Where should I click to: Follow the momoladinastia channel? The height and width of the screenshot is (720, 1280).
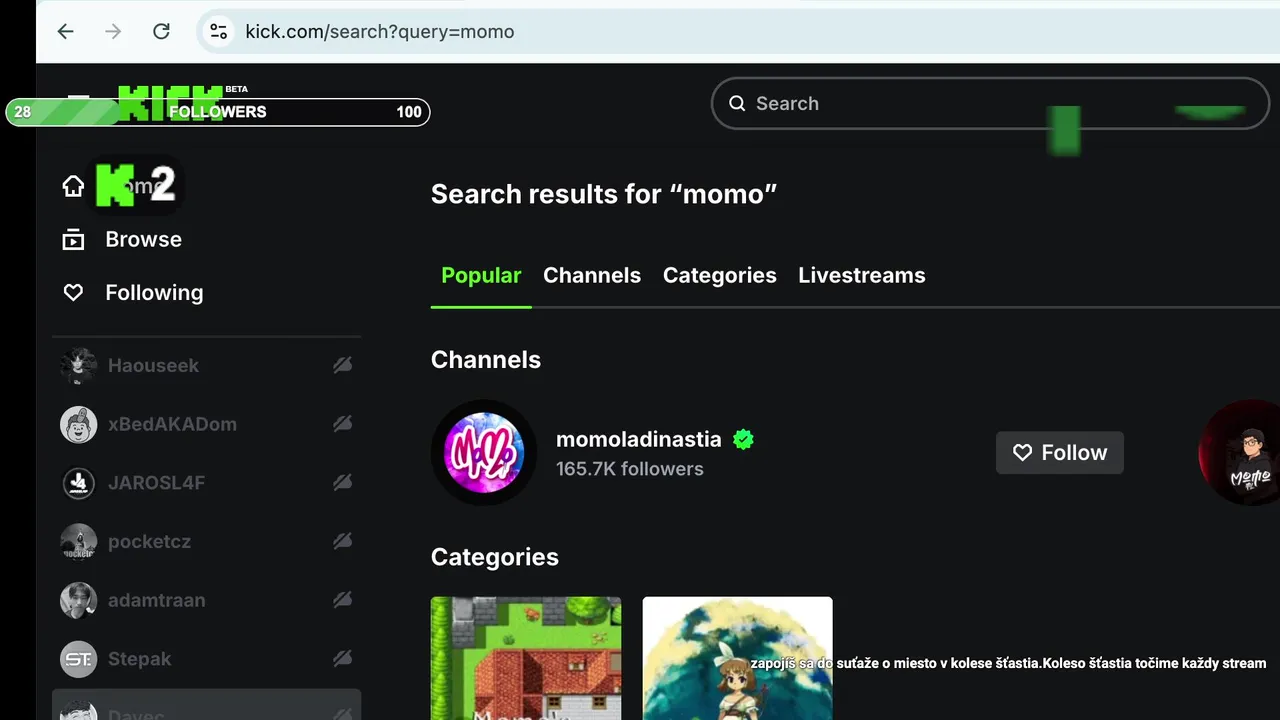point(1060,452)
